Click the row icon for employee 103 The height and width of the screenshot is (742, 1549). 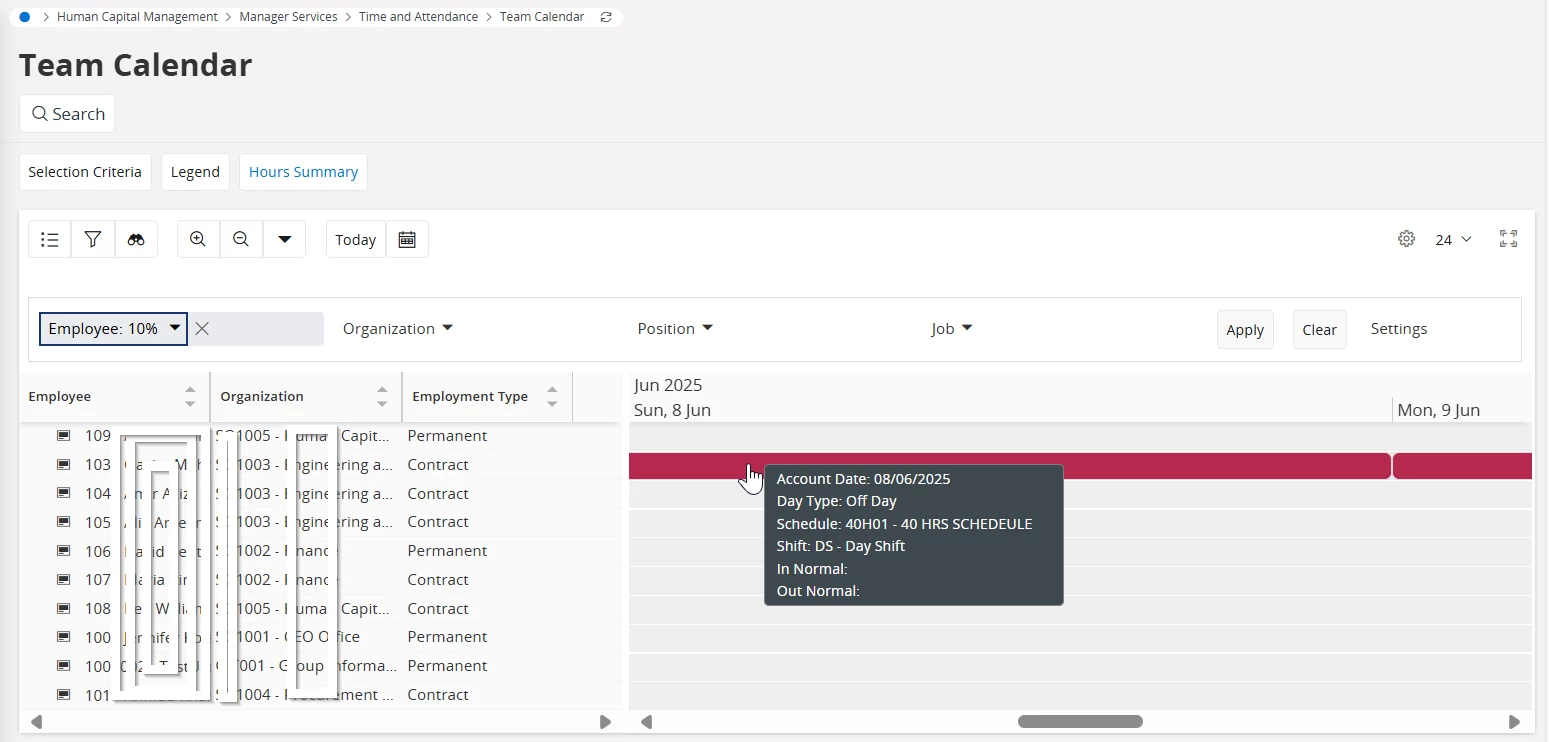tap(64, 465)
